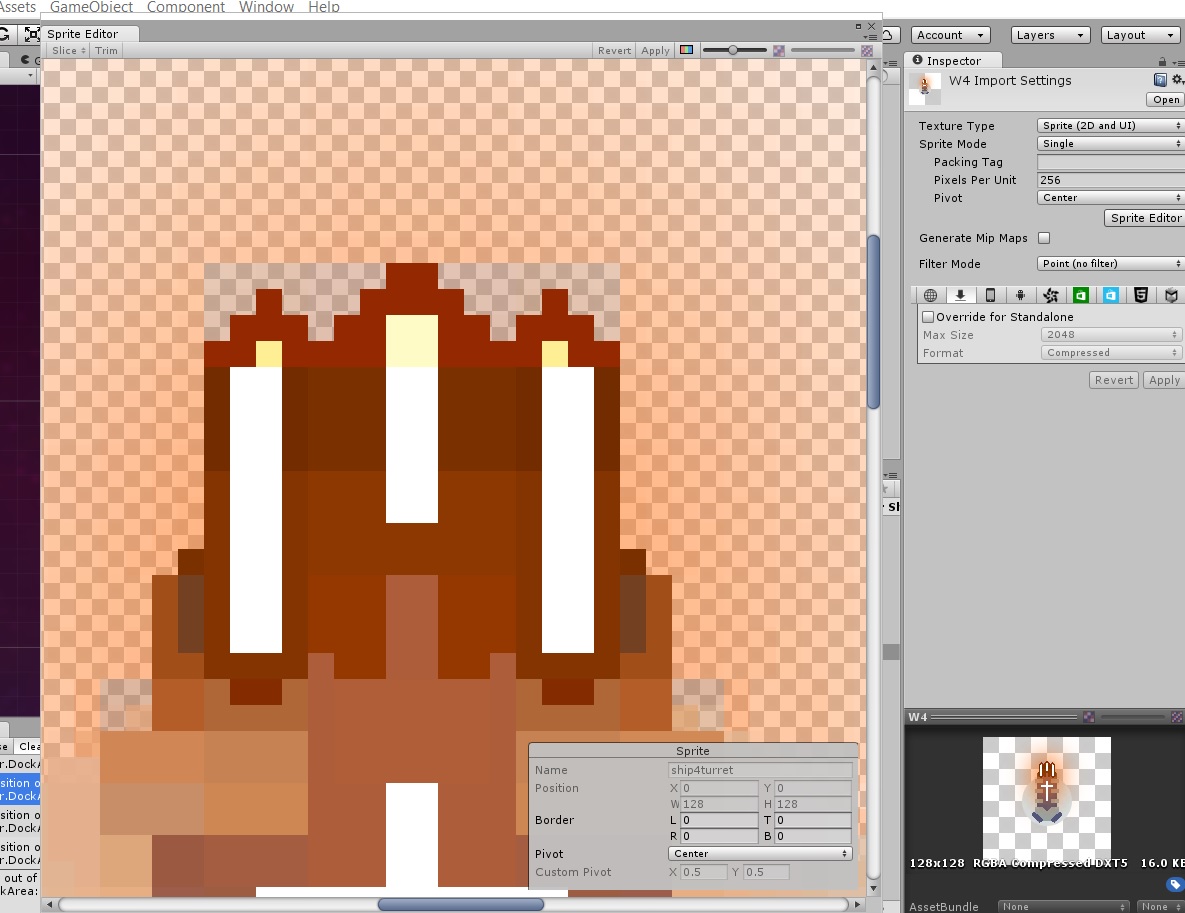Open the Pivot dropdown in the Sprite panel
1185x913 pixels.
[x=758, y=853]
